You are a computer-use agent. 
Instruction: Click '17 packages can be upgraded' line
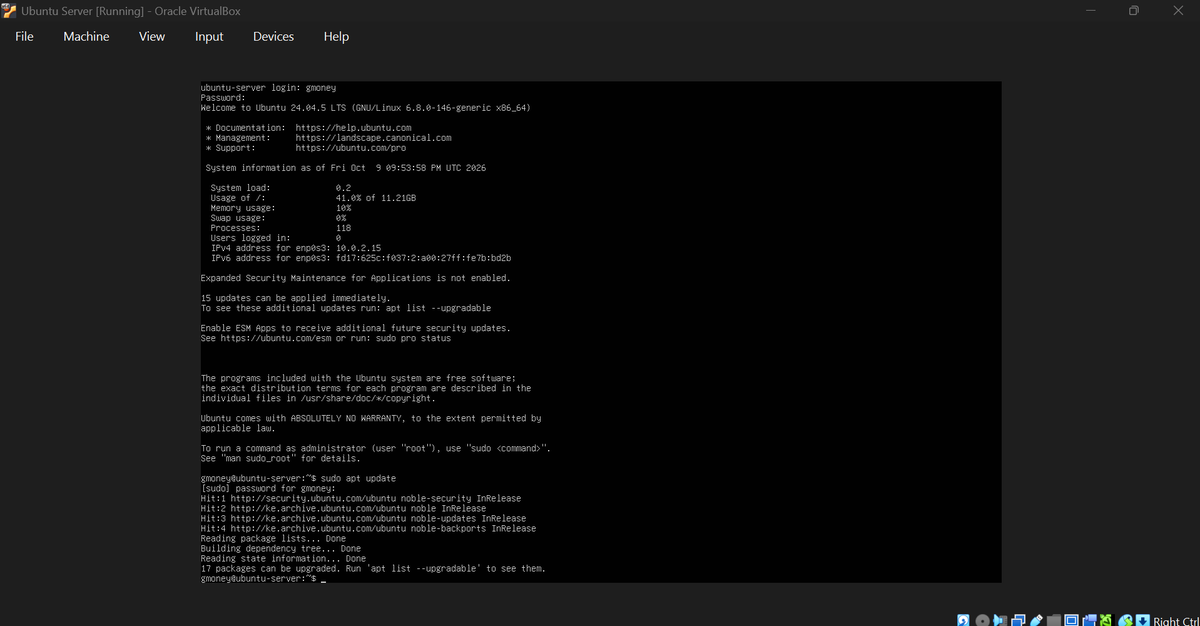tap(373, 568)
